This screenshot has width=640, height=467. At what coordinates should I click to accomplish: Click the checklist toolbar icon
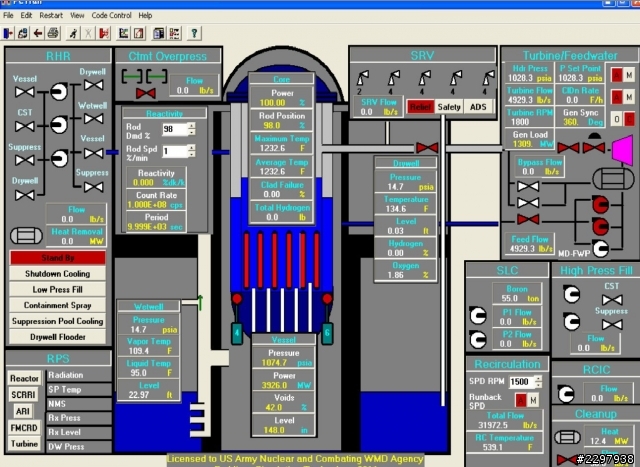[x=174, y=33]
